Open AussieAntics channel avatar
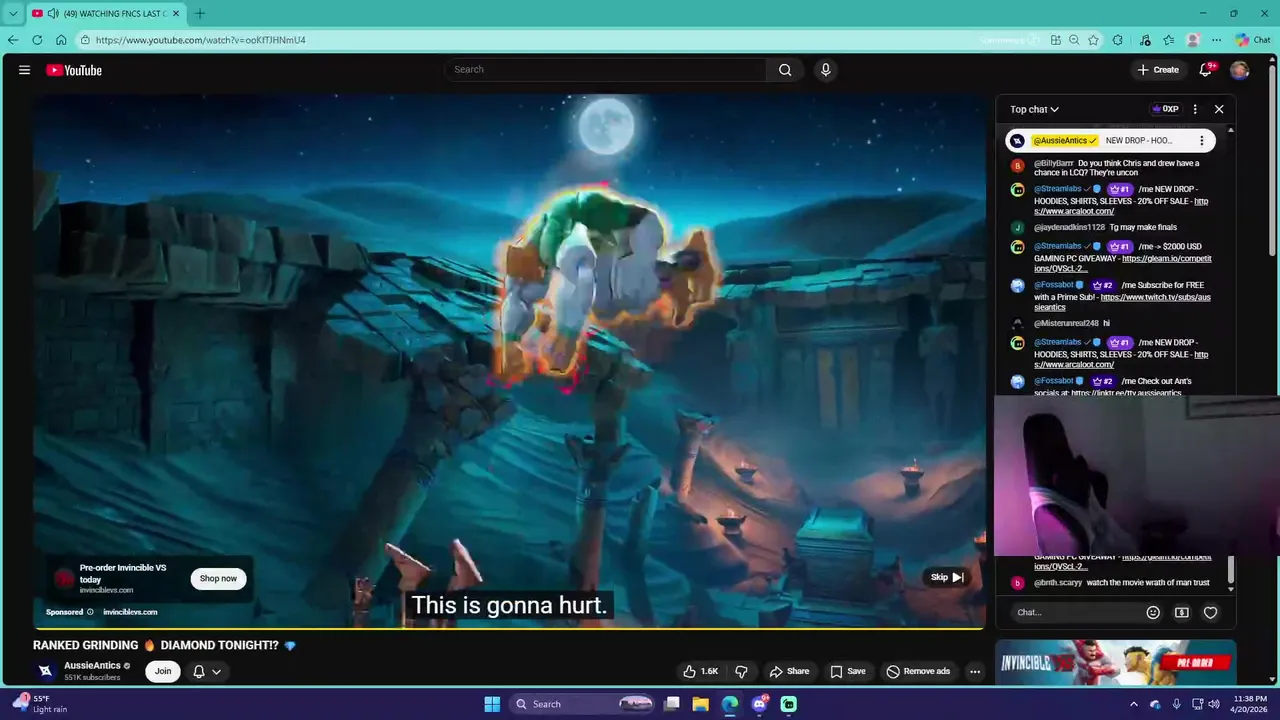Image resolution: width=1280 pixels, height=720 pixels. pyautogui.click(x=45, y=671)
